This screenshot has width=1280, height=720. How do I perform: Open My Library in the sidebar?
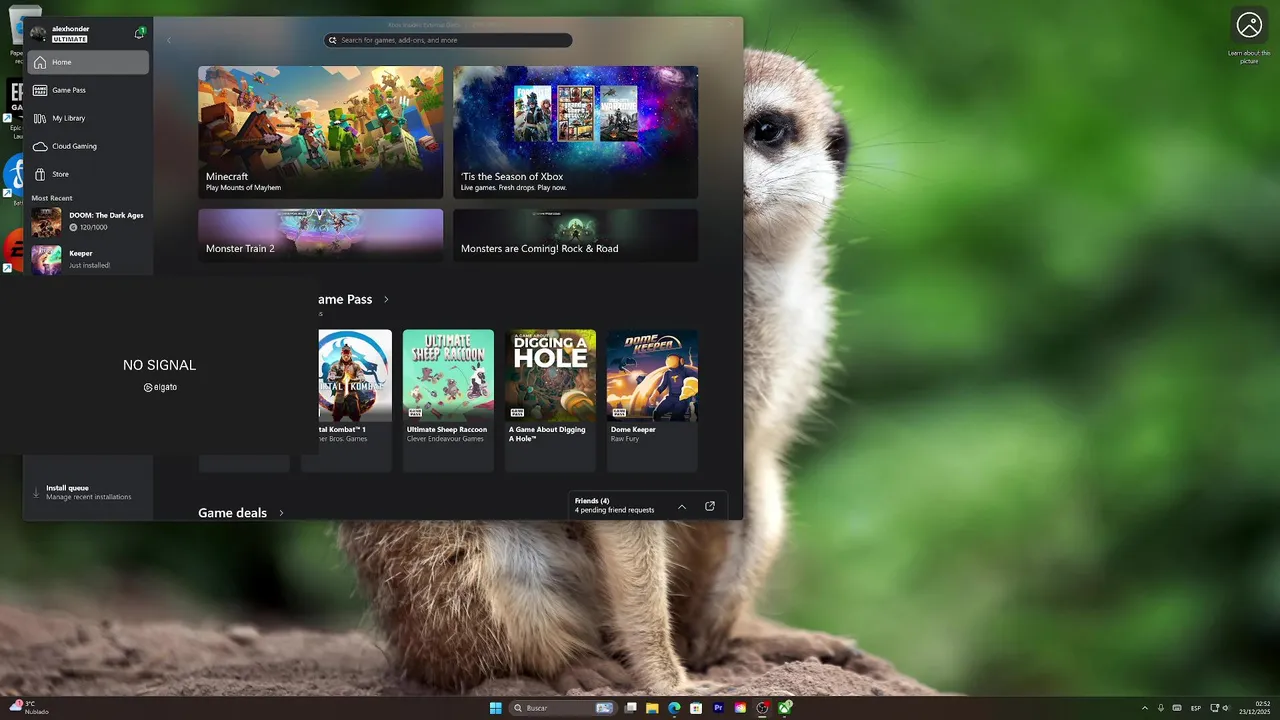point(88,118)
